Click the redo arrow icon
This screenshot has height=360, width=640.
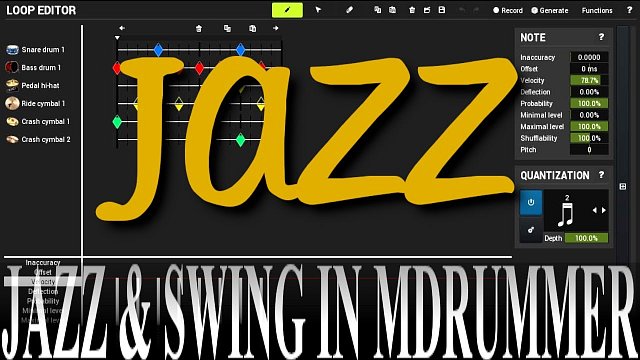coord(476,10)
